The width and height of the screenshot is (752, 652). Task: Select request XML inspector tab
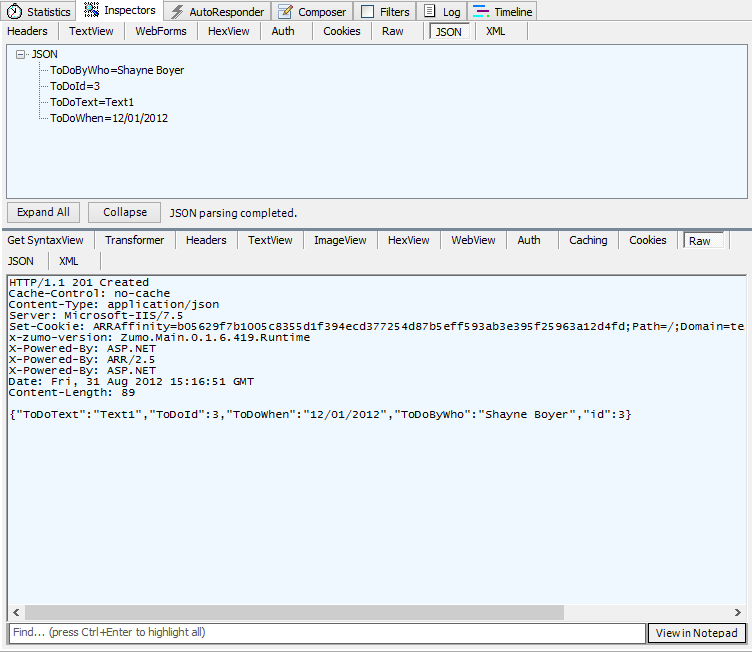point(495,31)
